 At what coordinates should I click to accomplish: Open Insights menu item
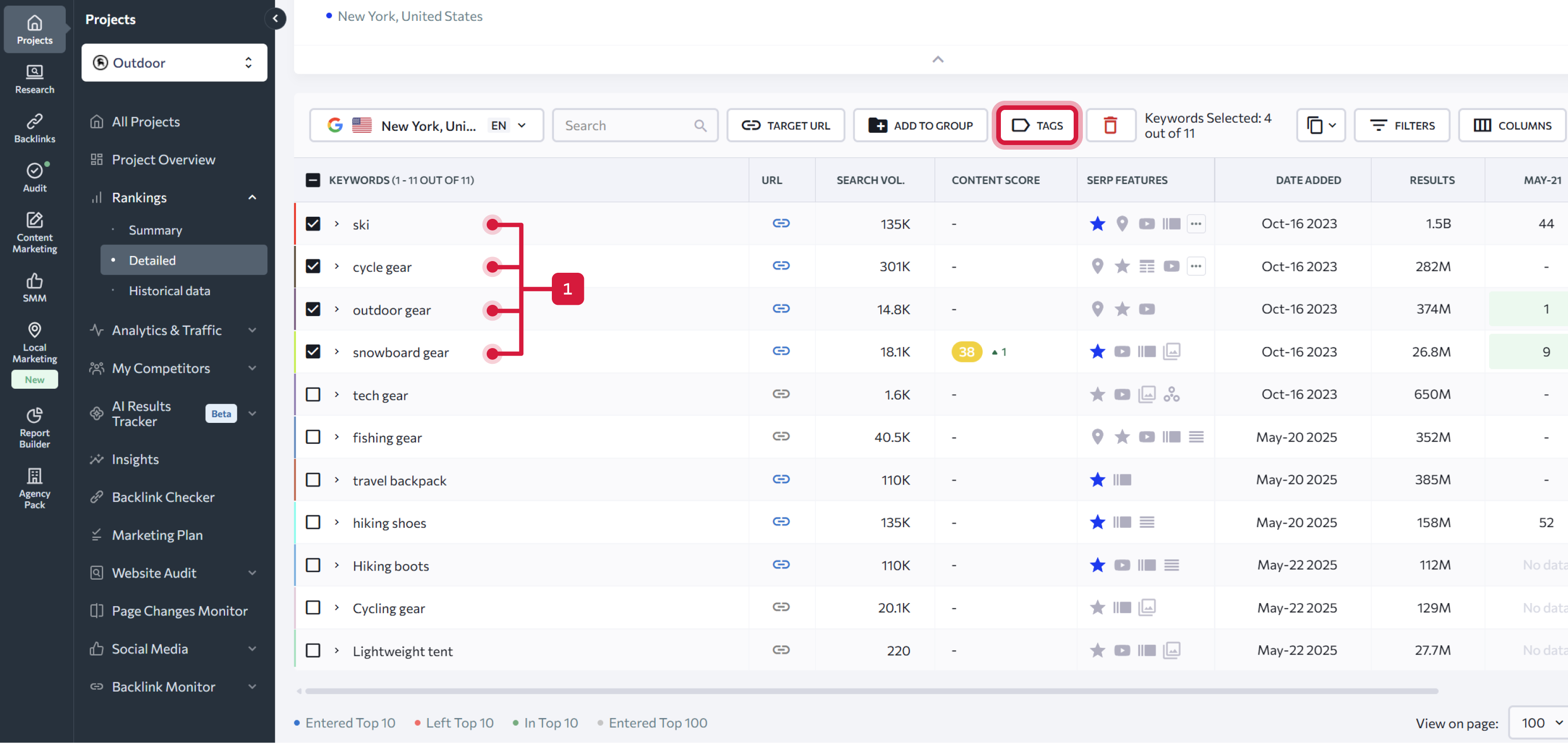pyautogui.click(x=135, y=460)
